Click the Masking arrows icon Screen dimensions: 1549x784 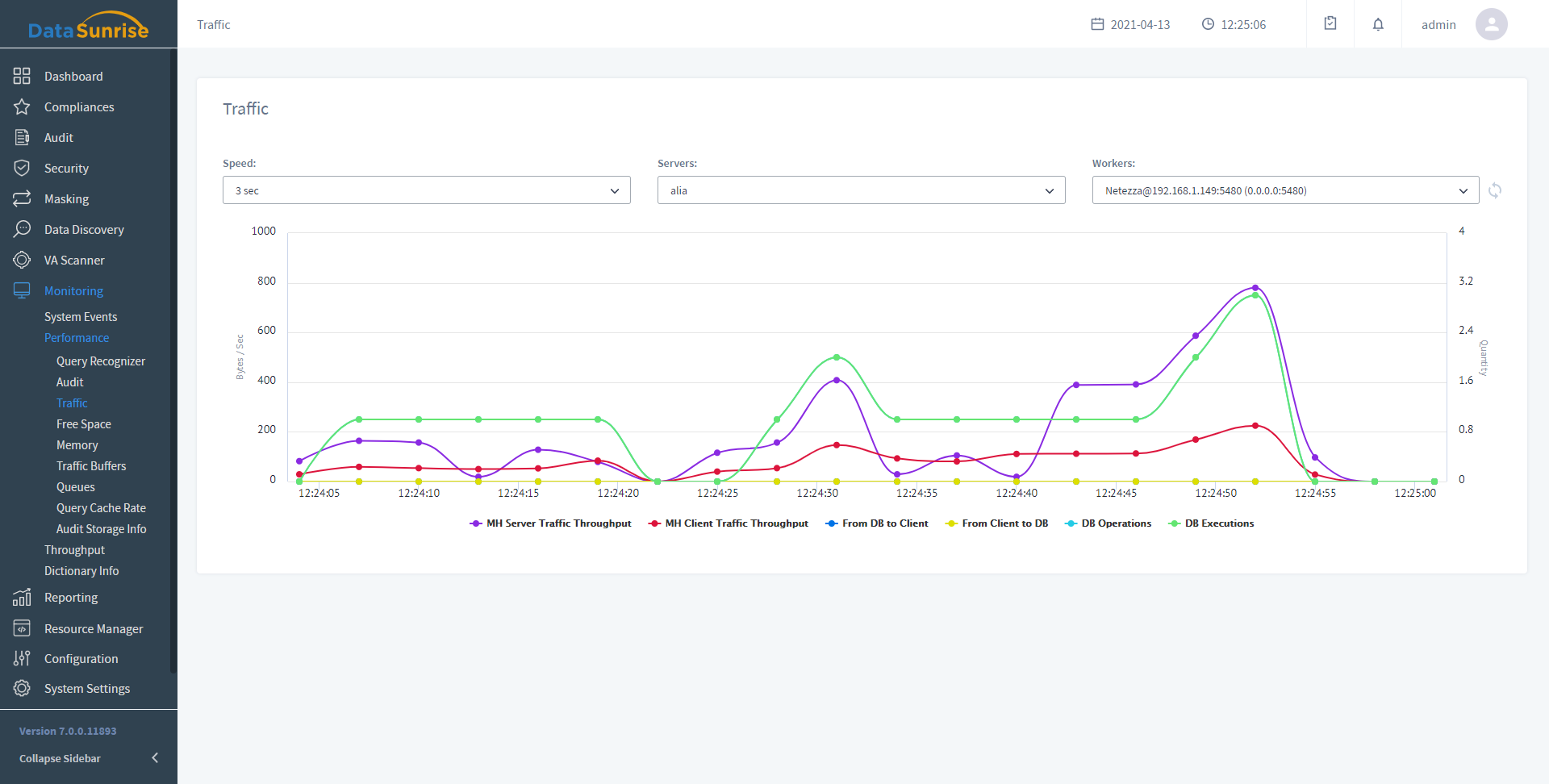(22, 198)
